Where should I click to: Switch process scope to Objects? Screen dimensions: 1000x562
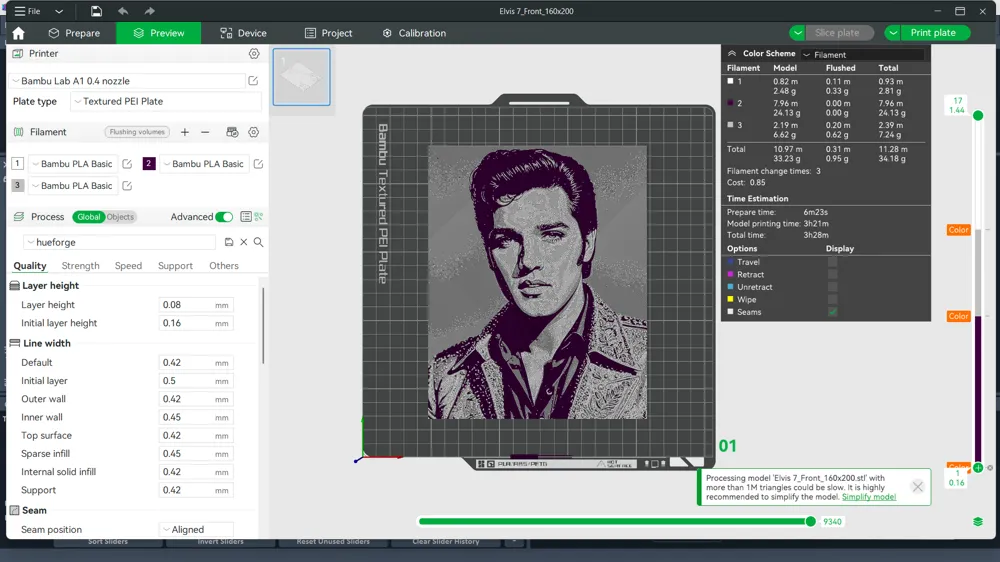click(x=120, y=217)
